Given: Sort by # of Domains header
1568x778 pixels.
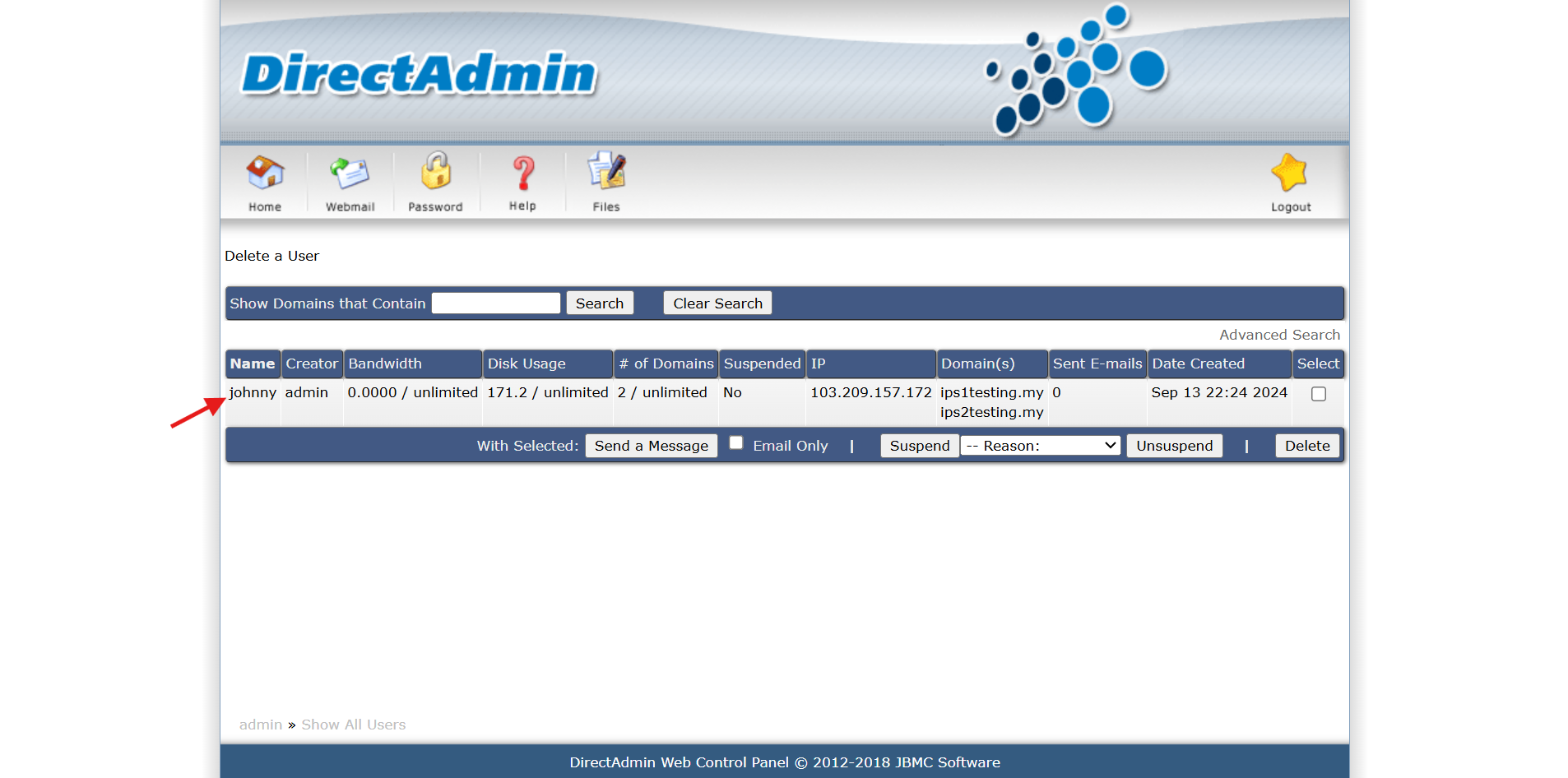Looking at the screenshot, I should coord(666,364).
